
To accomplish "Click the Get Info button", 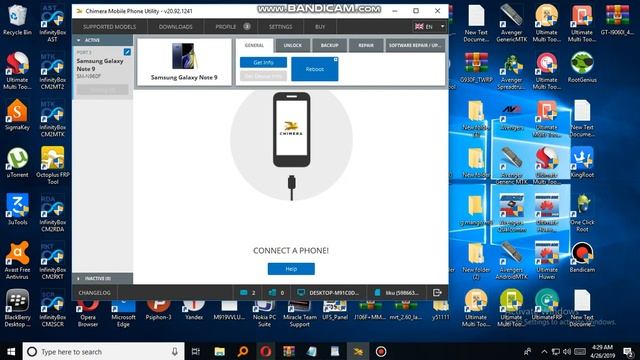I will coord(263,62).
